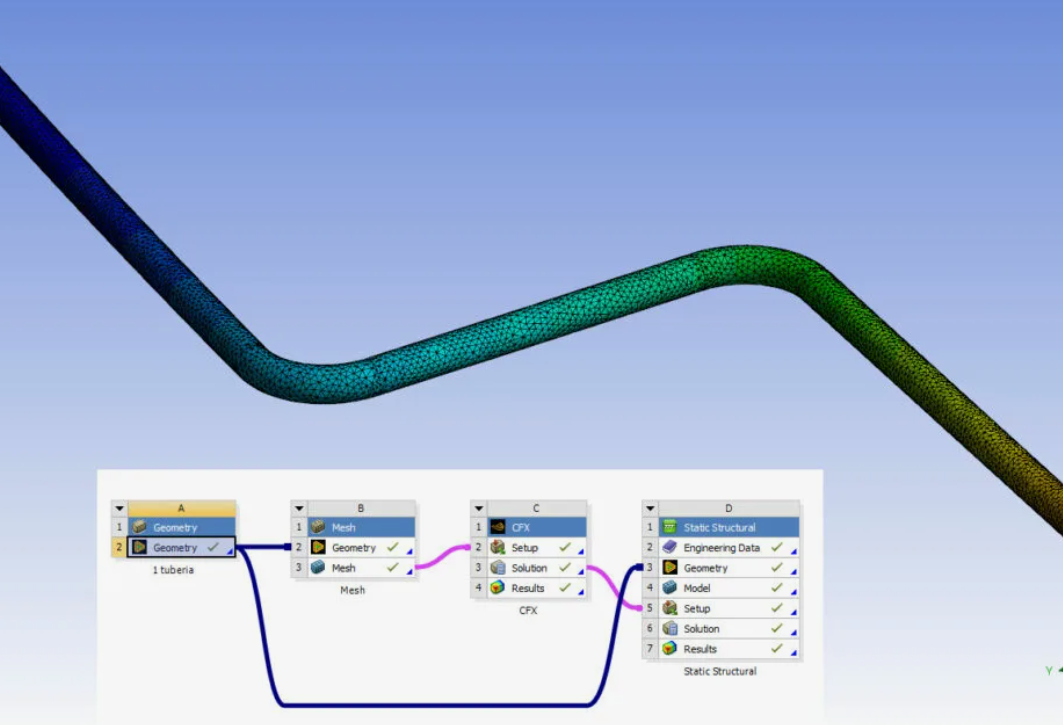The image size is (1063, 725).
Task: Click the Results cell icon in CFX system C
Action: coord(498,588)
